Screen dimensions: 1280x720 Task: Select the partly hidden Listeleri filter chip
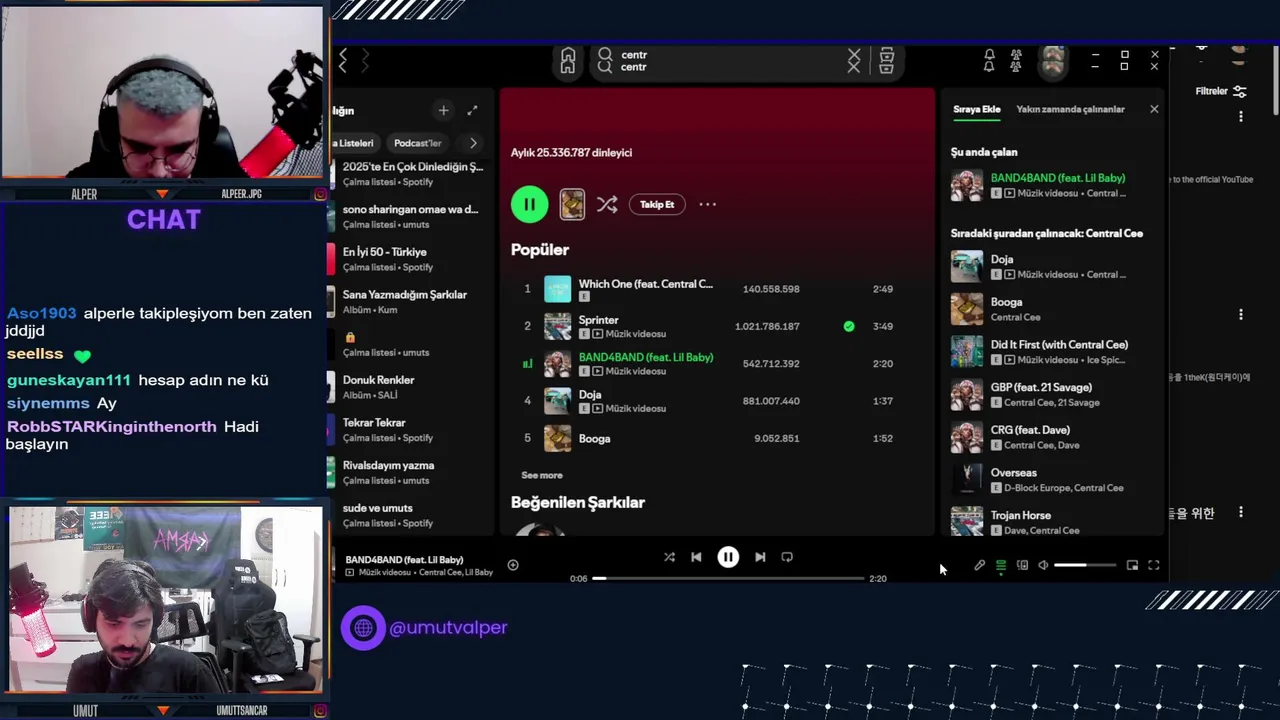(x=355, y=143)
